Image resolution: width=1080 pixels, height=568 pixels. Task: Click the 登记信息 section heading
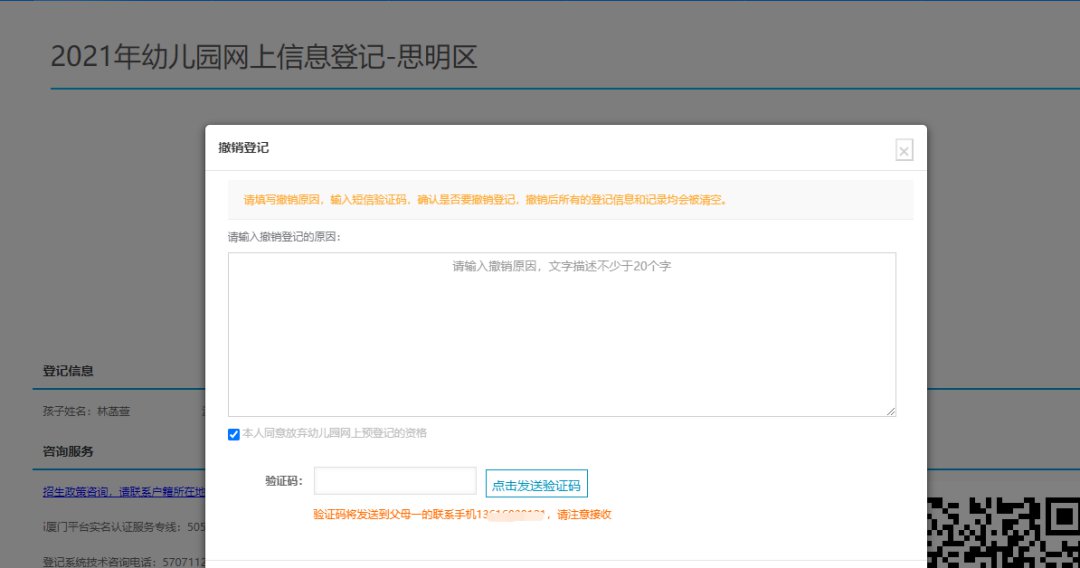click(68, 371)
